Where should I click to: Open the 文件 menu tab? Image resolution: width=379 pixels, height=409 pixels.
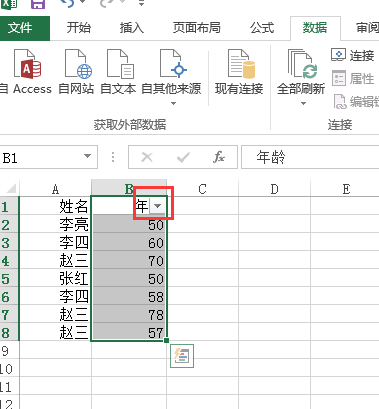[x=21, y=28]
